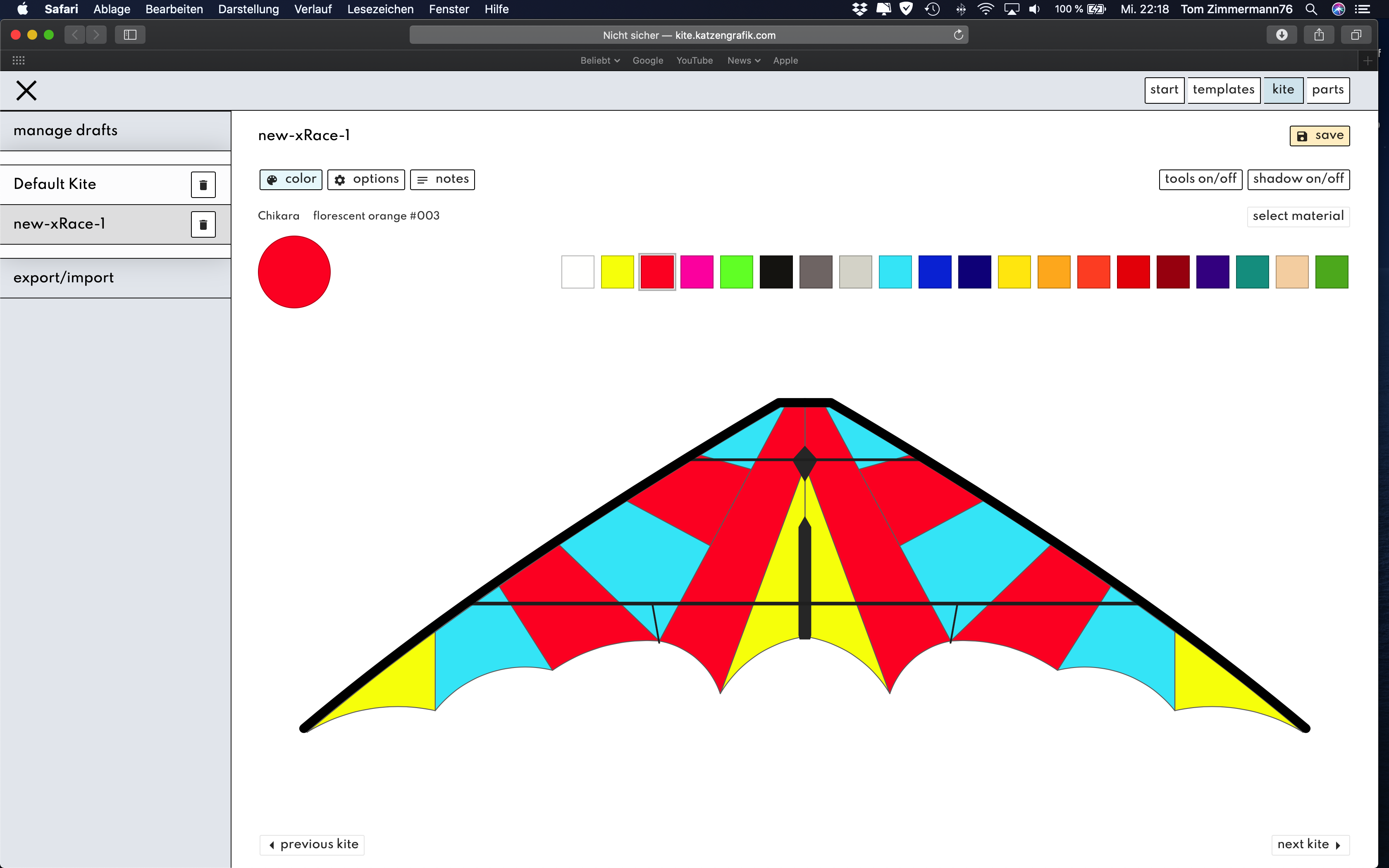Viewport: 1389px width, 868px height.
Task: Toggle shadow on/off
Action: coord(1298,179)
